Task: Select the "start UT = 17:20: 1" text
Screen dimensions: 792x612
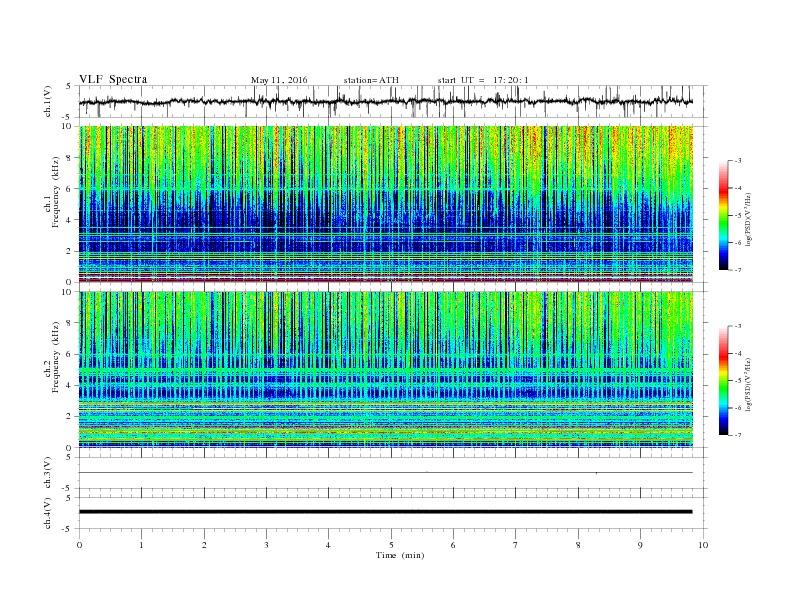Action: pos(483,80)
